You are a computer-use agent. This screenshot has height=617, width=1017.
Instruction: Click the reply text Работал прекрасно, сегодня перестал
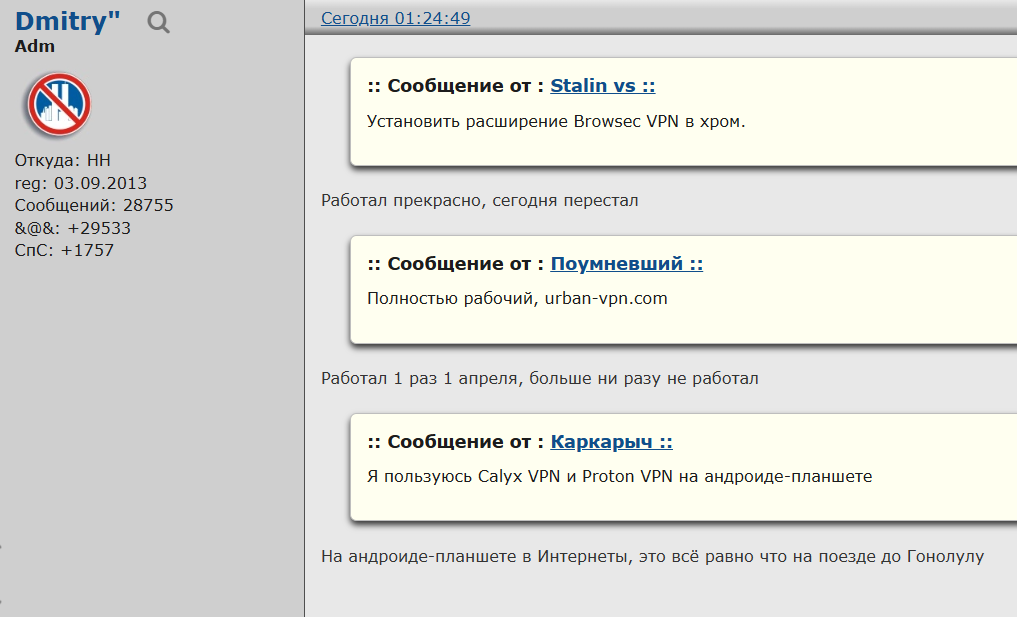pyautogui.click(x=479, y=200)
